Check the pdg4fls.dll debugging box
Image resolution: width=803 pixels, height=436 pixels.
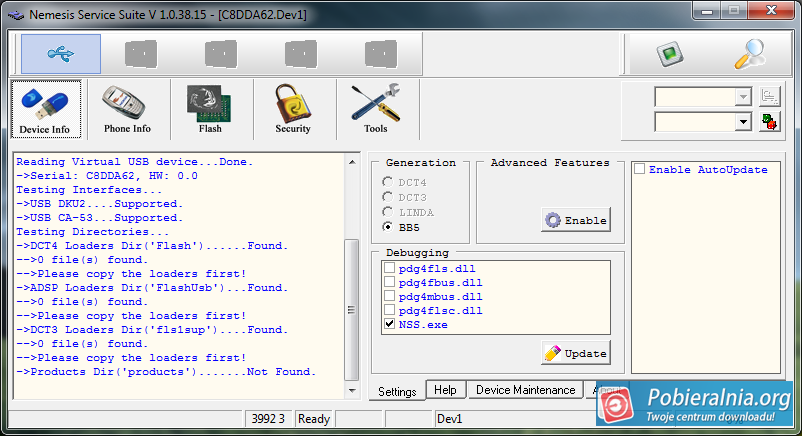[x=390, y=268]
